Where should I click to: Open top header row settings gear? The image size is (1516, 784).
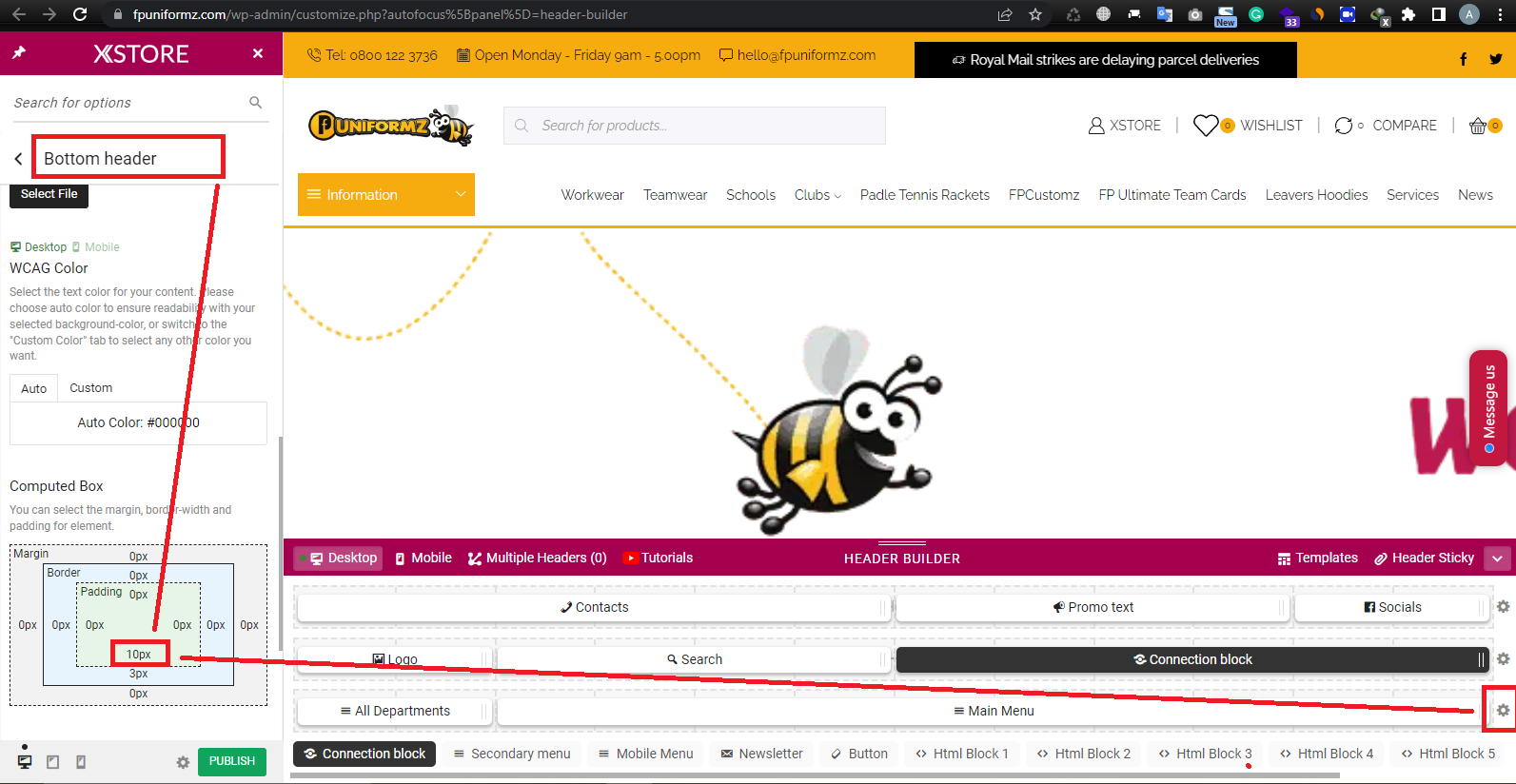[1503, 607]
